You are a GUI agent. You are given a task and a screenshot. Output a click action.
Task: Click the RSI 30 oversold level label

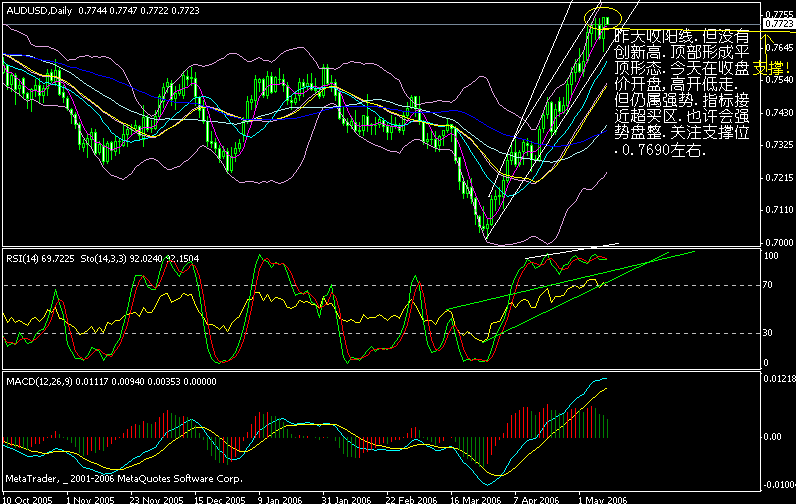tap(768, 333)
